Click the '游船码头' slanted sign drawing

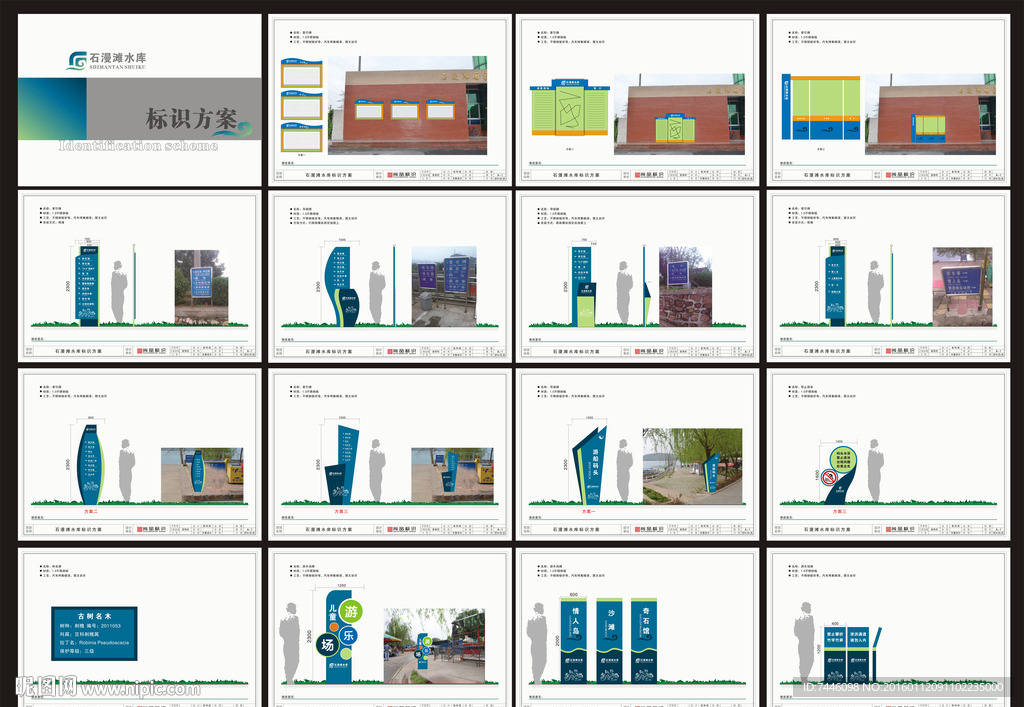click(590, 464)
